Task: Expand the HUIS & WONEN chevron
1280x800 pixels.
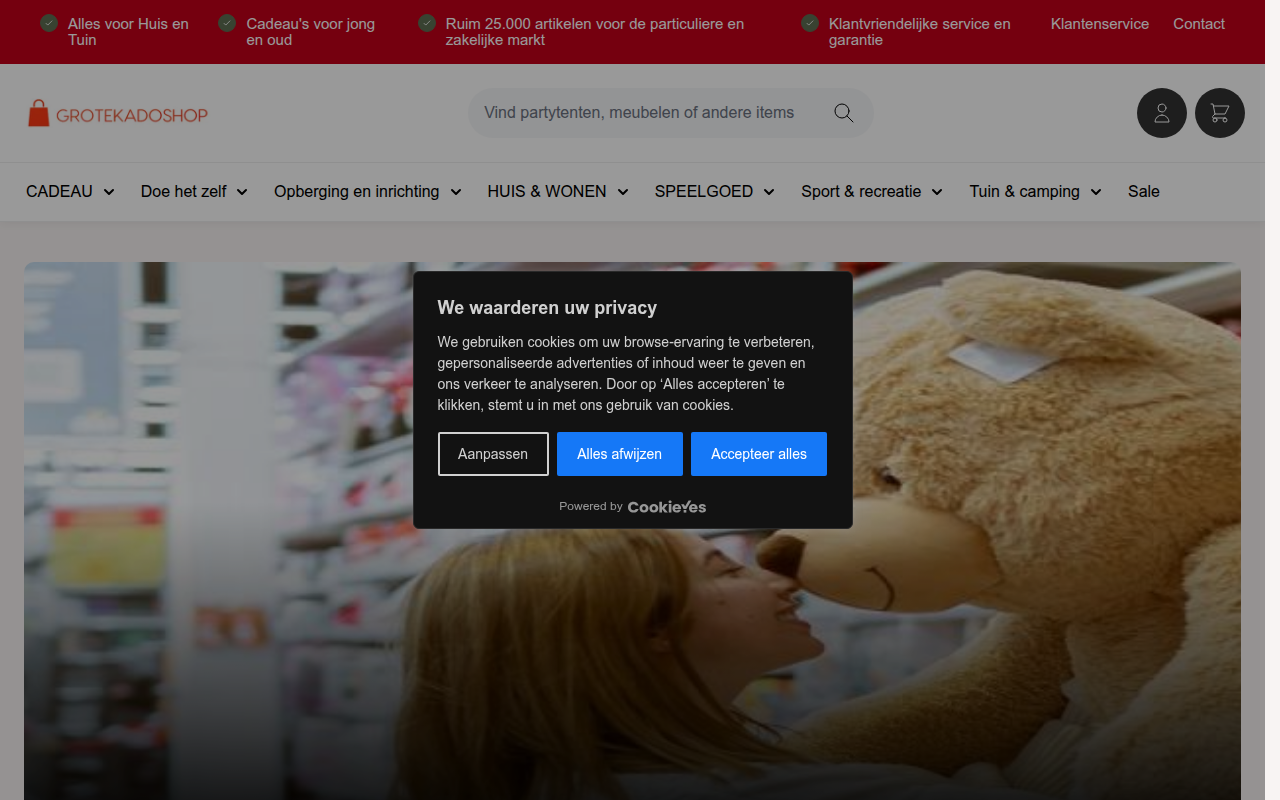Action: [623, 192]
